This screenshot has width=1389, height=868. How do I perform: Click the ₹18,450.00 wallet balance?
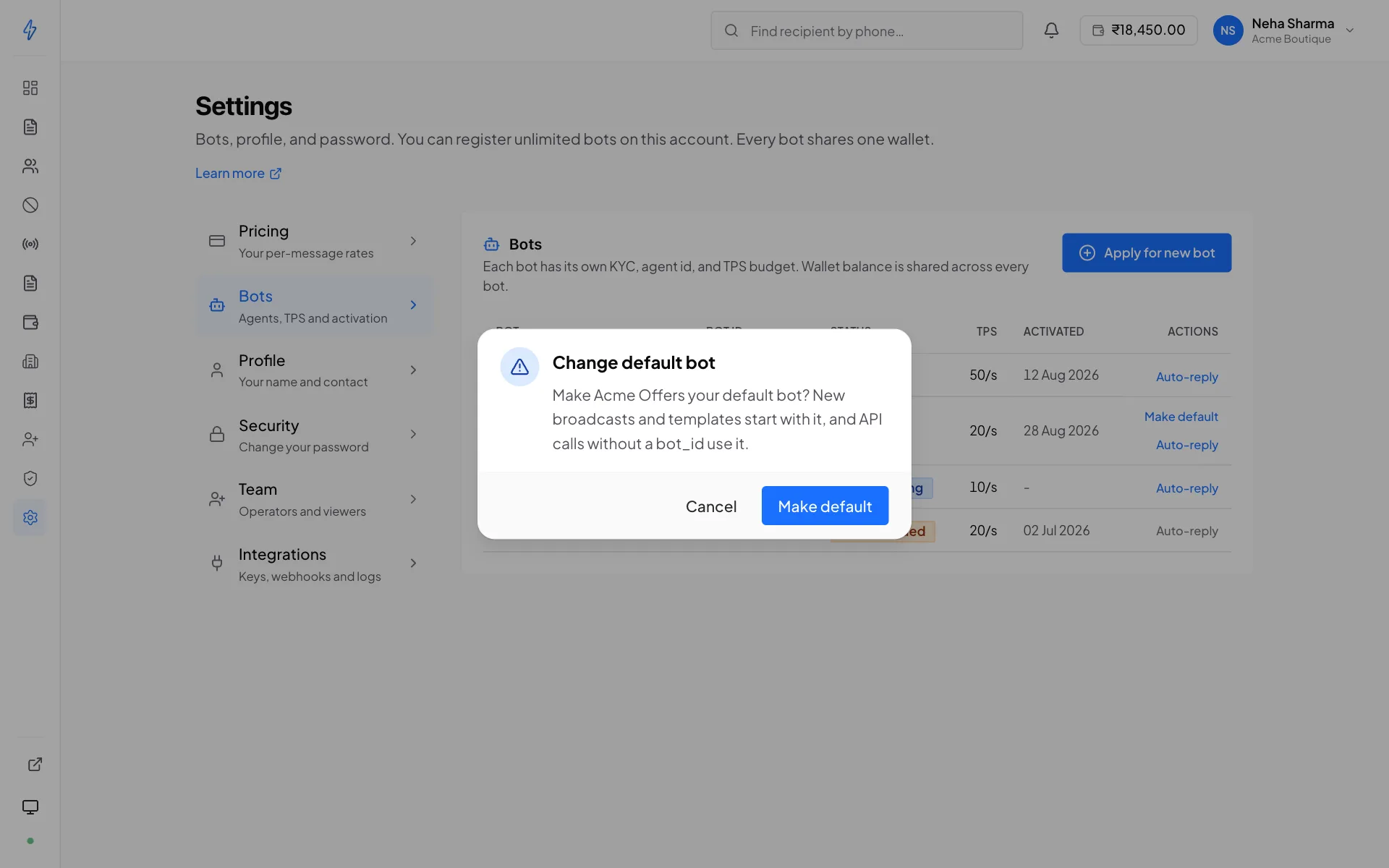[x=1138, y=30]
